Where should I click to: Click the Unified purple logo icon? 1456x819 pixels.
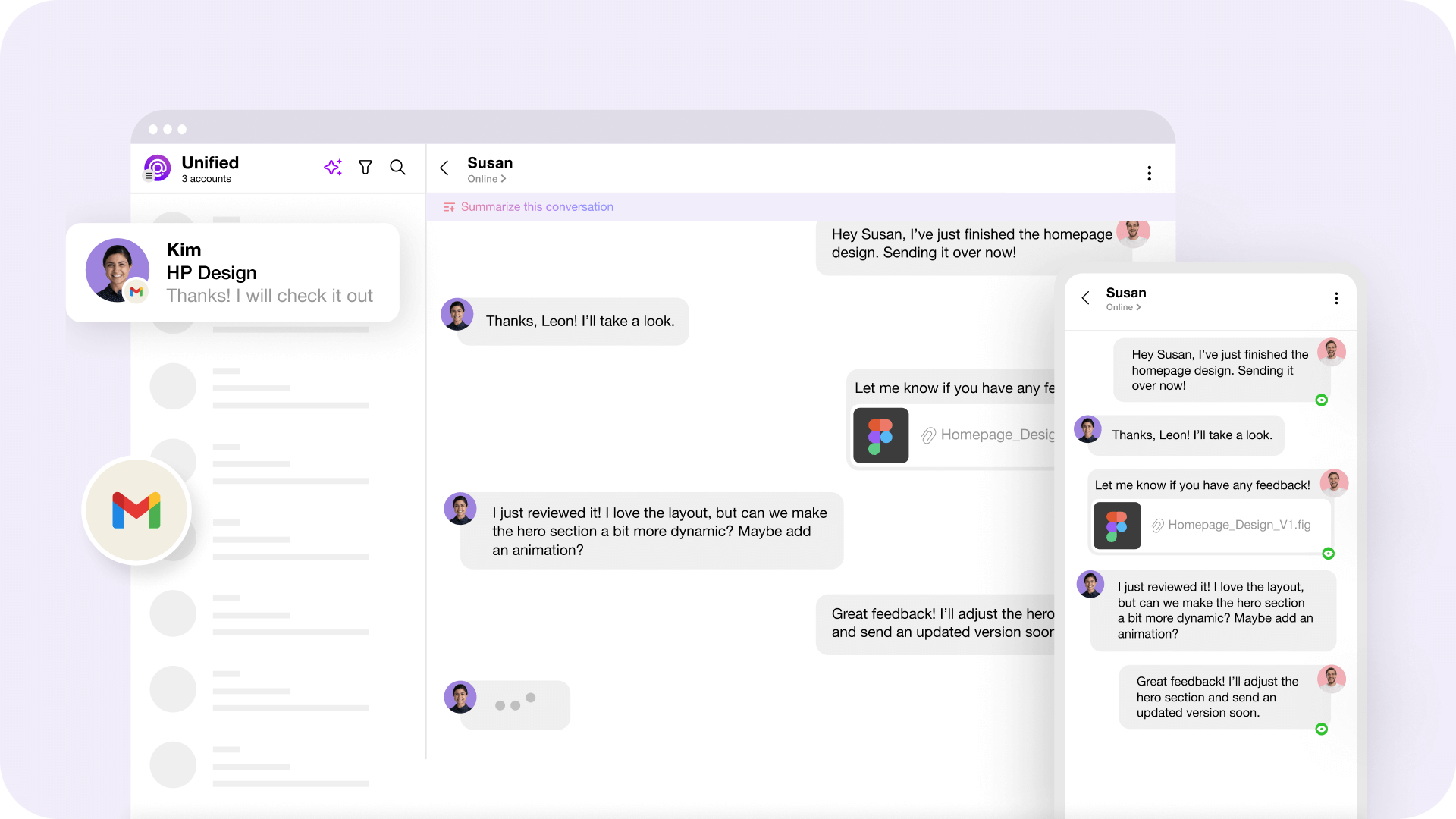pos(157,168)
